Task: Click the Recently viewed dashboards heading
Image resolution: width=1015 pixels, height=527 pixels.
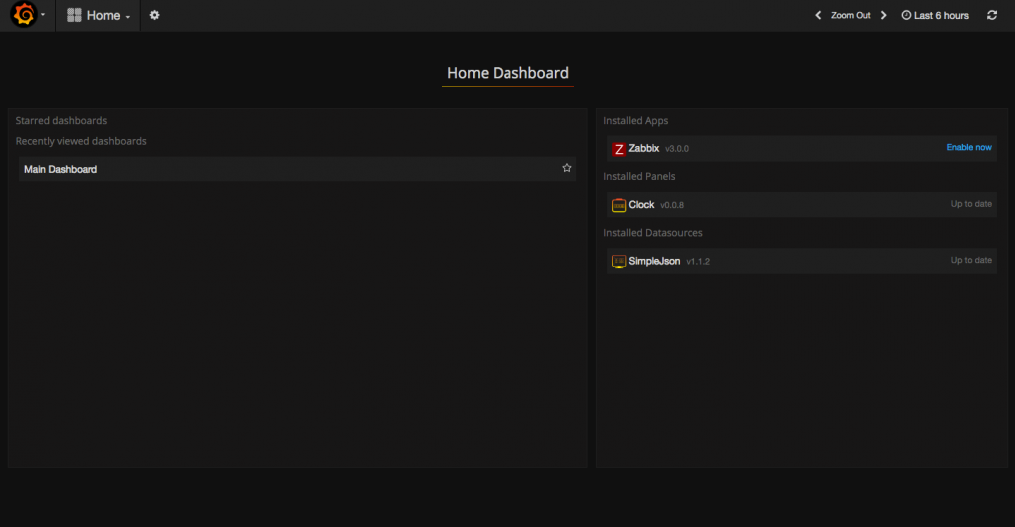Action: coord(81,141)
